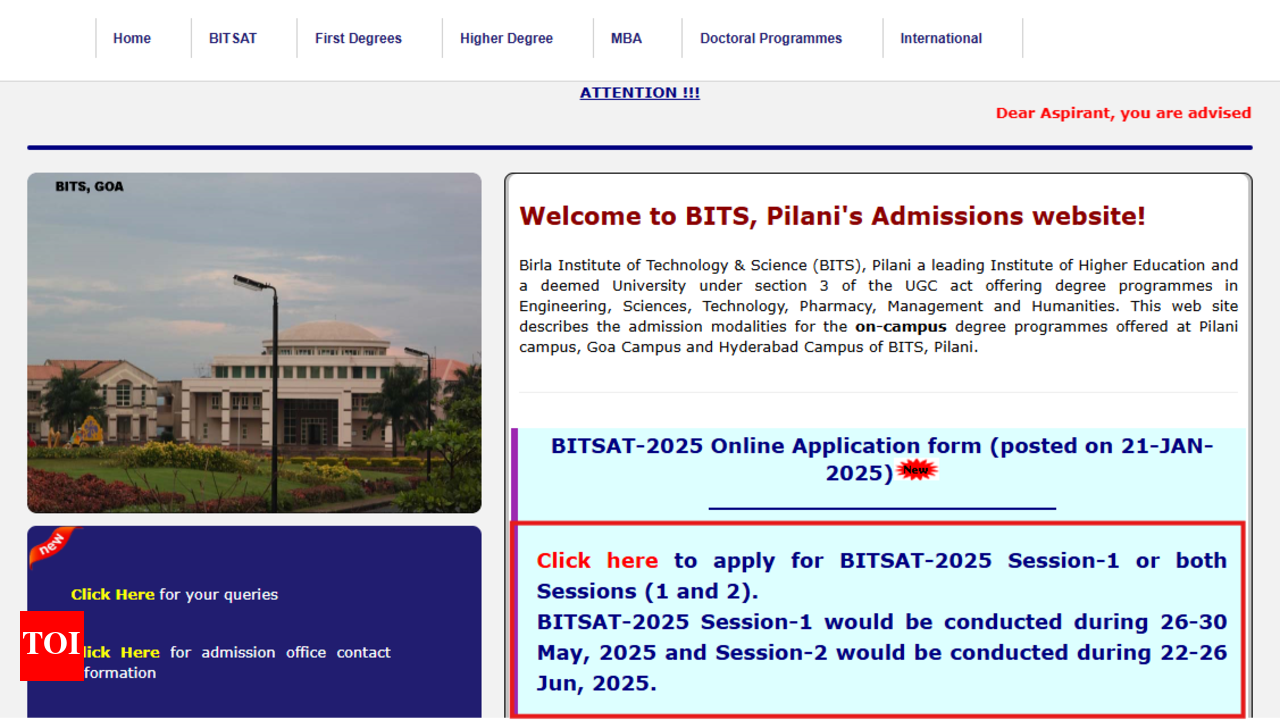Click the Welcome to BITS Pilani heading
The width and height of the screenshot is (1280, 720).
[x=832, y=216]
